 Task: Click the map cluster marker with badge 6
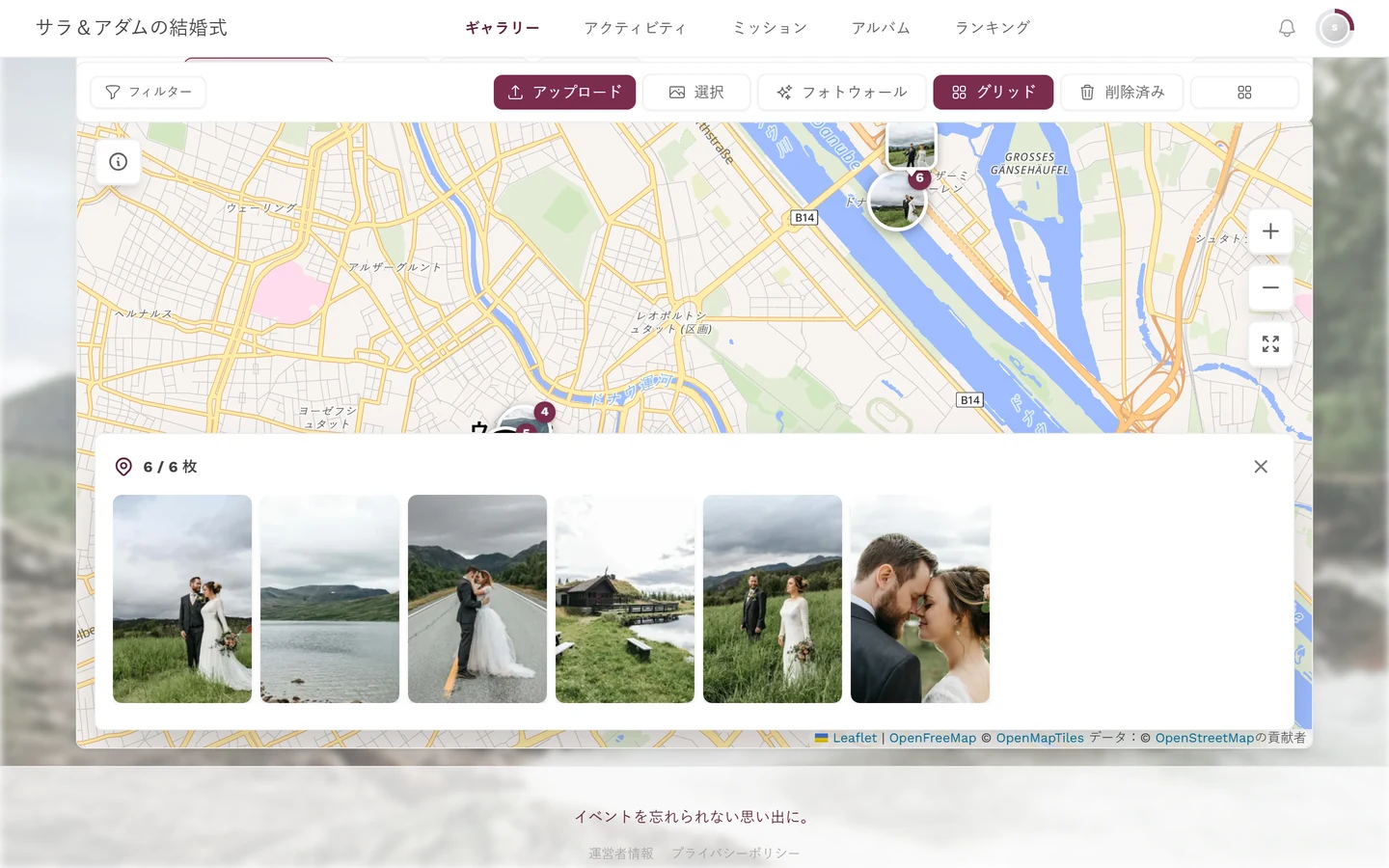click(897, 201)
